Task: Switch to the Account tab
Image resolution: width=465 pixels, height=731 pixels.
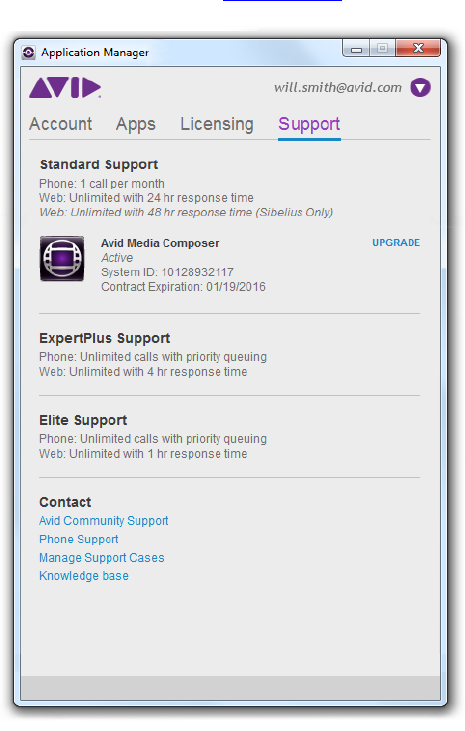Action: (61, 124)
